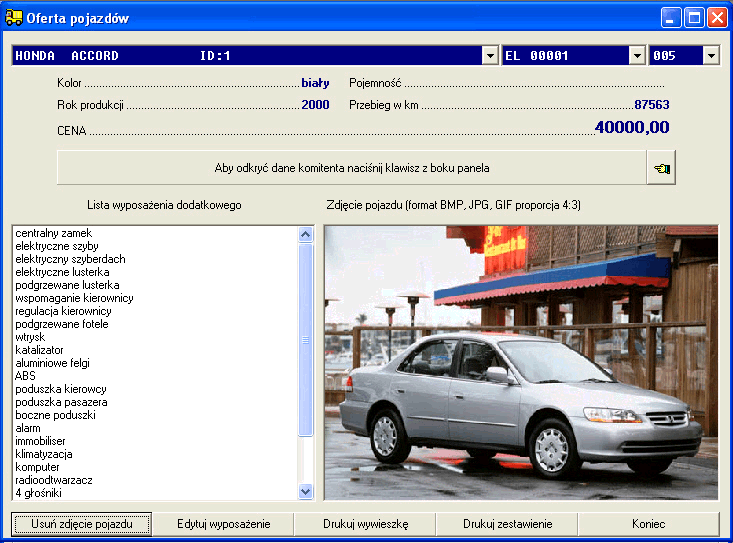Minimize the Oferta pojazdów window

tap(669, 18)
